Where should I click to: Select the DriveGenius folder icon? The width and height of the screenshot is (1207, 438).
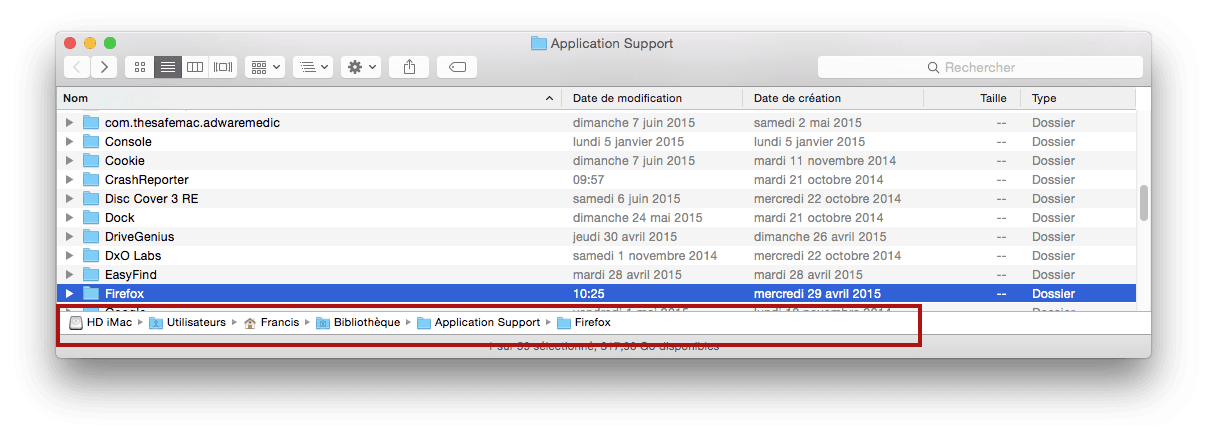point(91,237)
